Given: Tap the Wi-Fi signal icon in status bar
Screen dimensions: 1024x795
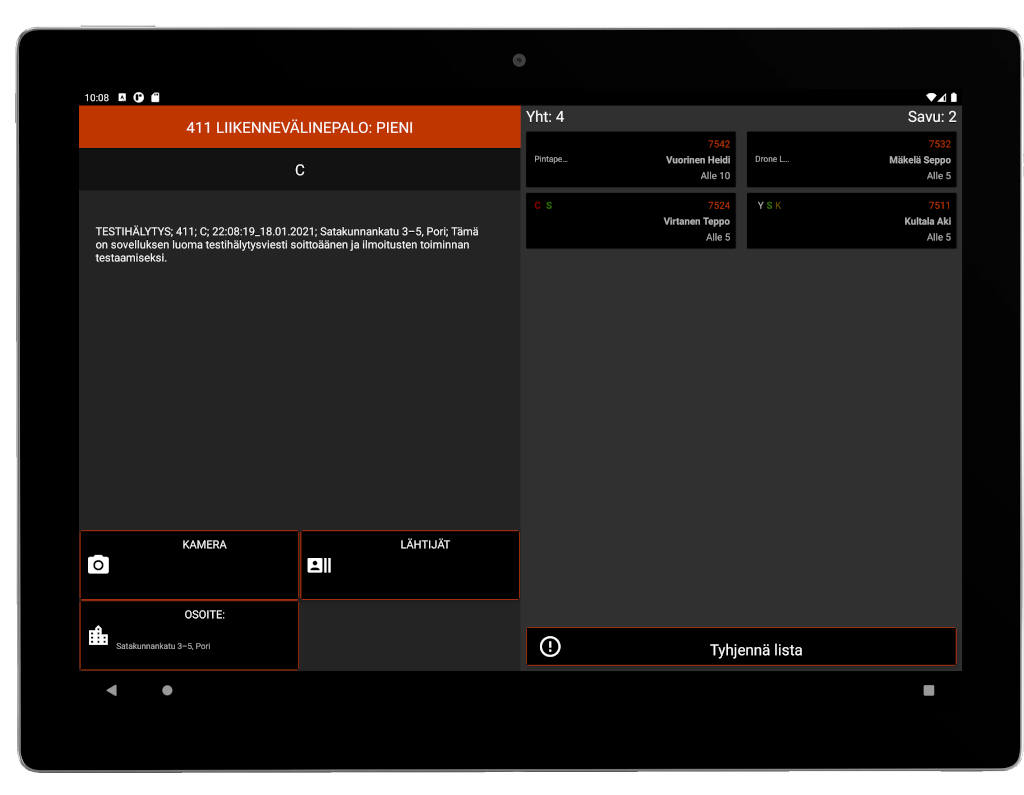Looking at the screenshot, I should [931, 98].
